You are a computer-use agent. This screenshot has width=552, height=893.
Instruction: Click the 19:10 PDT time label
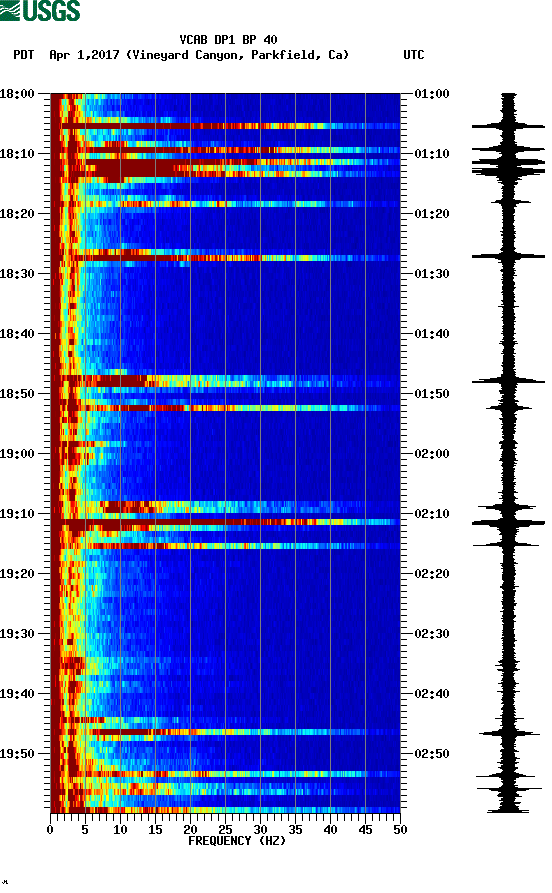click(17, 514)
